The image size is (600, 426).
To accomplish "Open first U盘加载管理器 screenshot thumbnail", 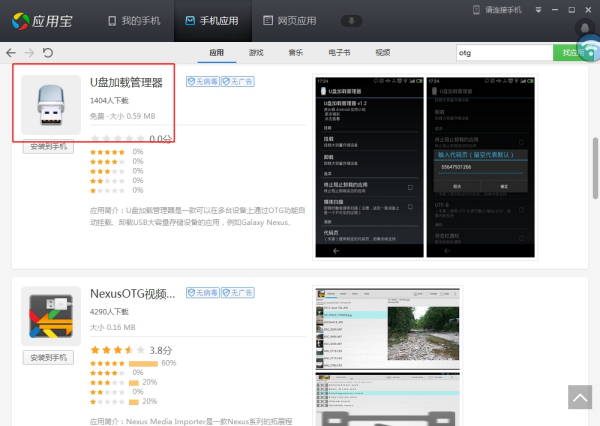I will [x=369, y=167].
